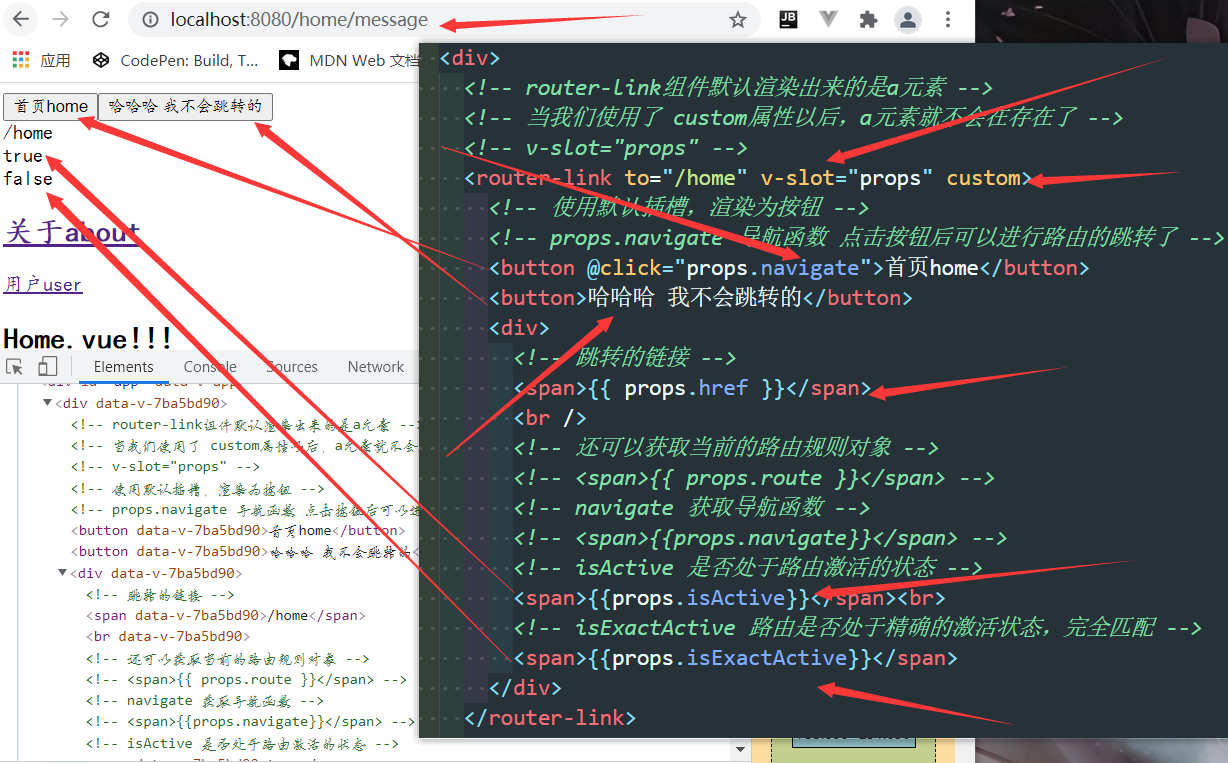Open the JetBrains JB extension
The height and width of the screenshot is (763, 1228).
pos(788,19)
